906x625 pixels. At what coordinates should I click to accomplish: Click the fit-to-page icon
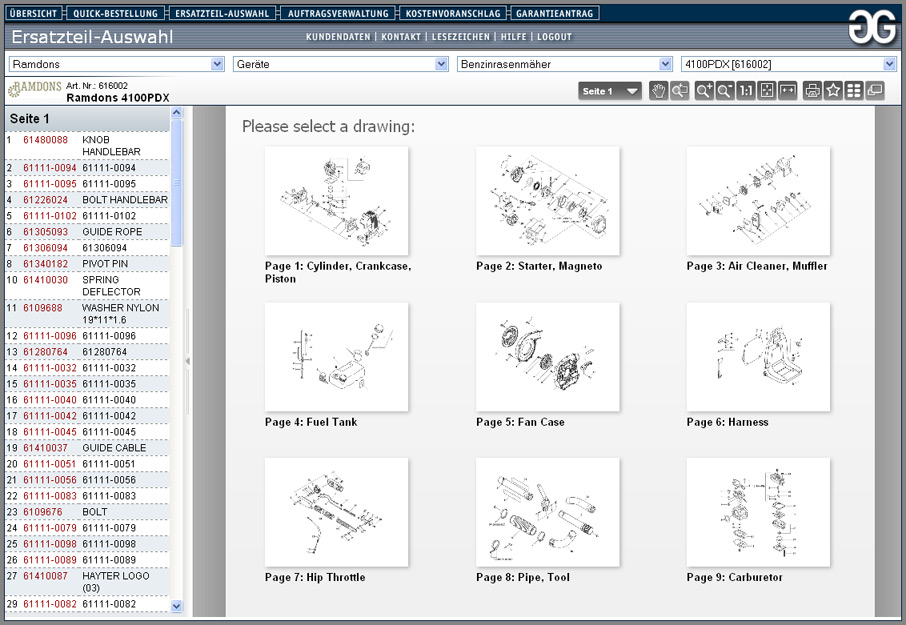767,91
